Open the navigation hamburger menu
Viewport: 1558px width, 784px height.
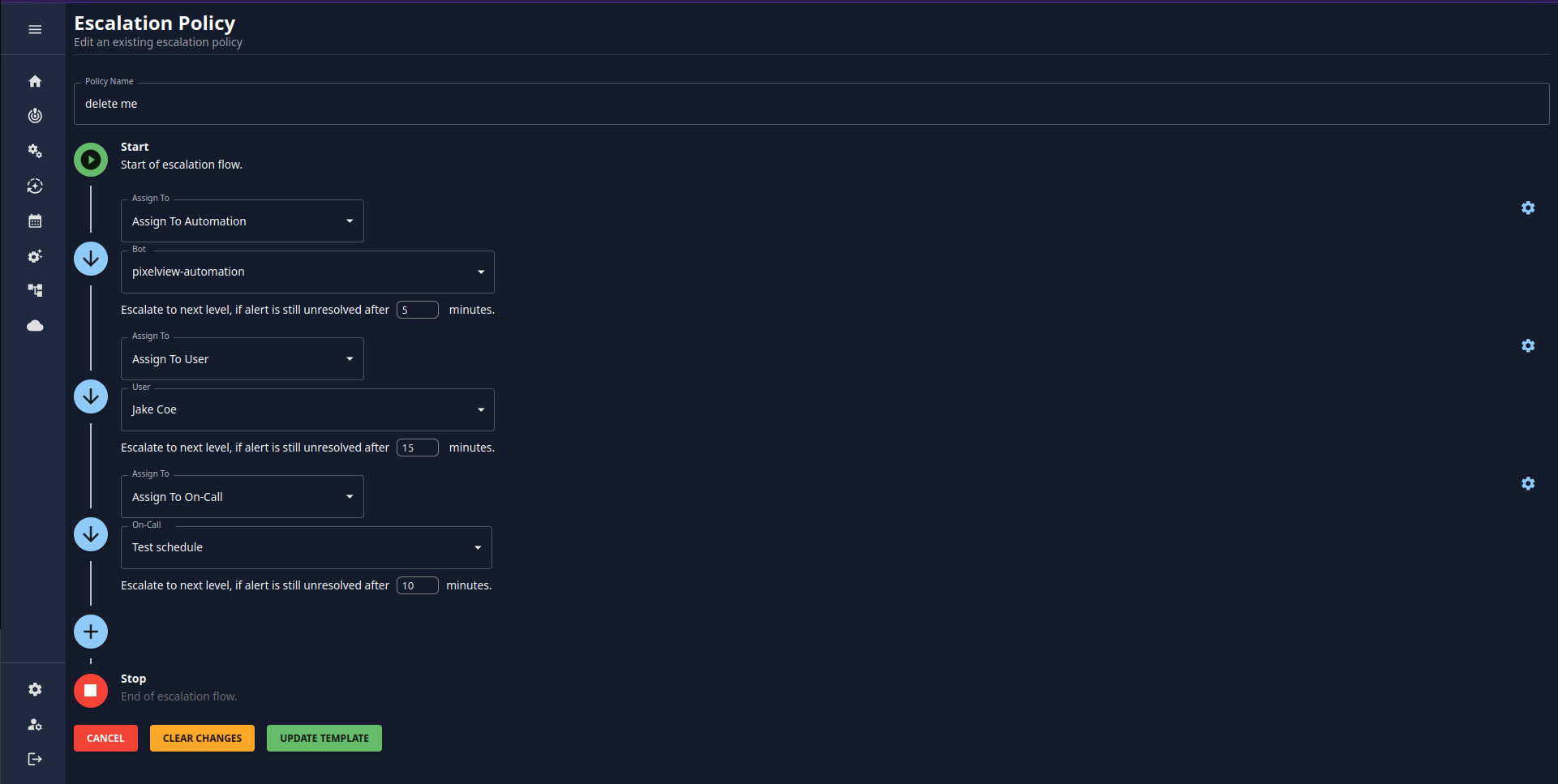tap(35, 29)
